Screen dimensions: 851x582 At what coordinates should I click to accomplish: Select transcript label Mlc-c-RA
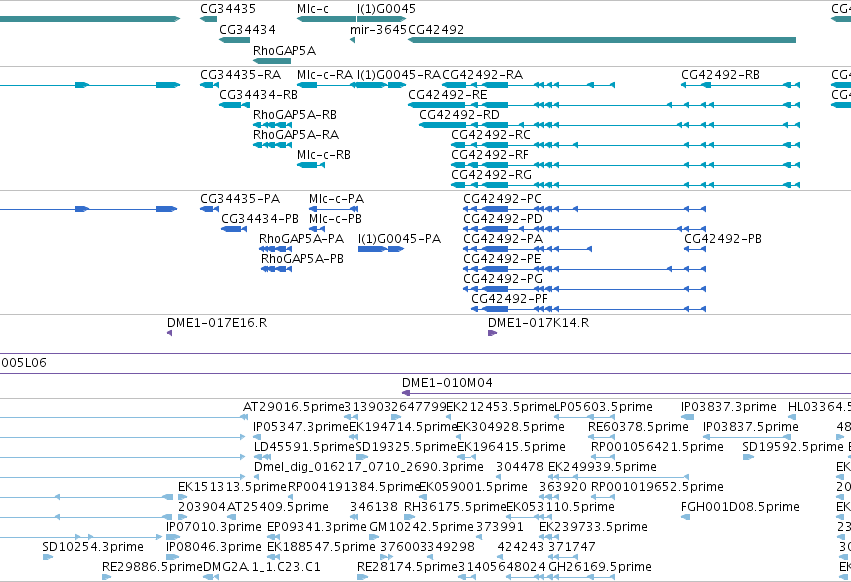click(325, 75)
